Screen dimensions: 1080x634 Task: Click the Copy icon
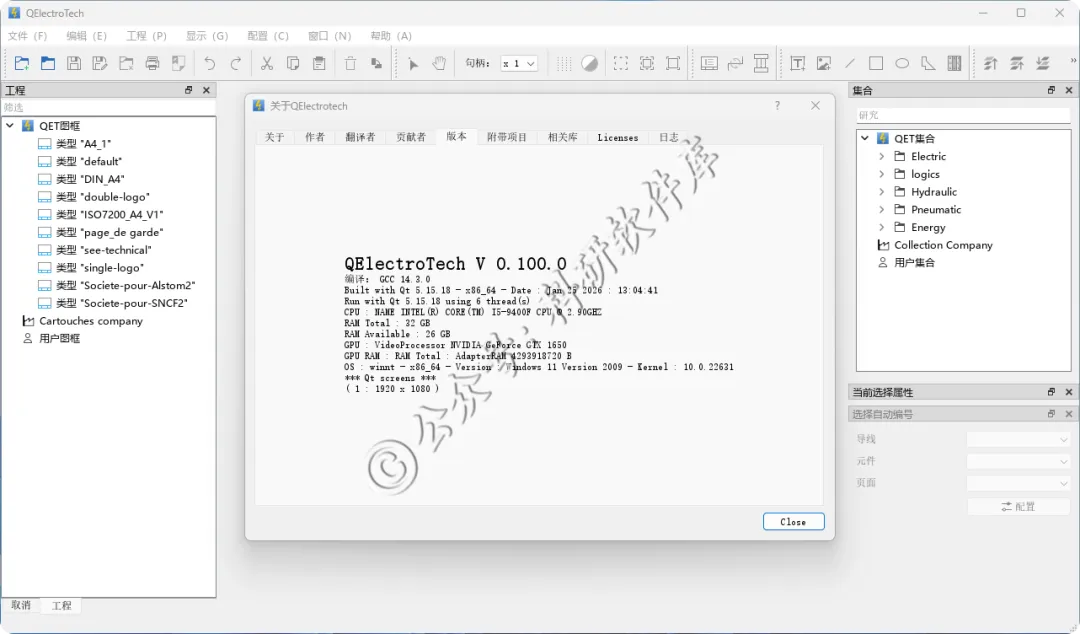(x=293, y=63)
